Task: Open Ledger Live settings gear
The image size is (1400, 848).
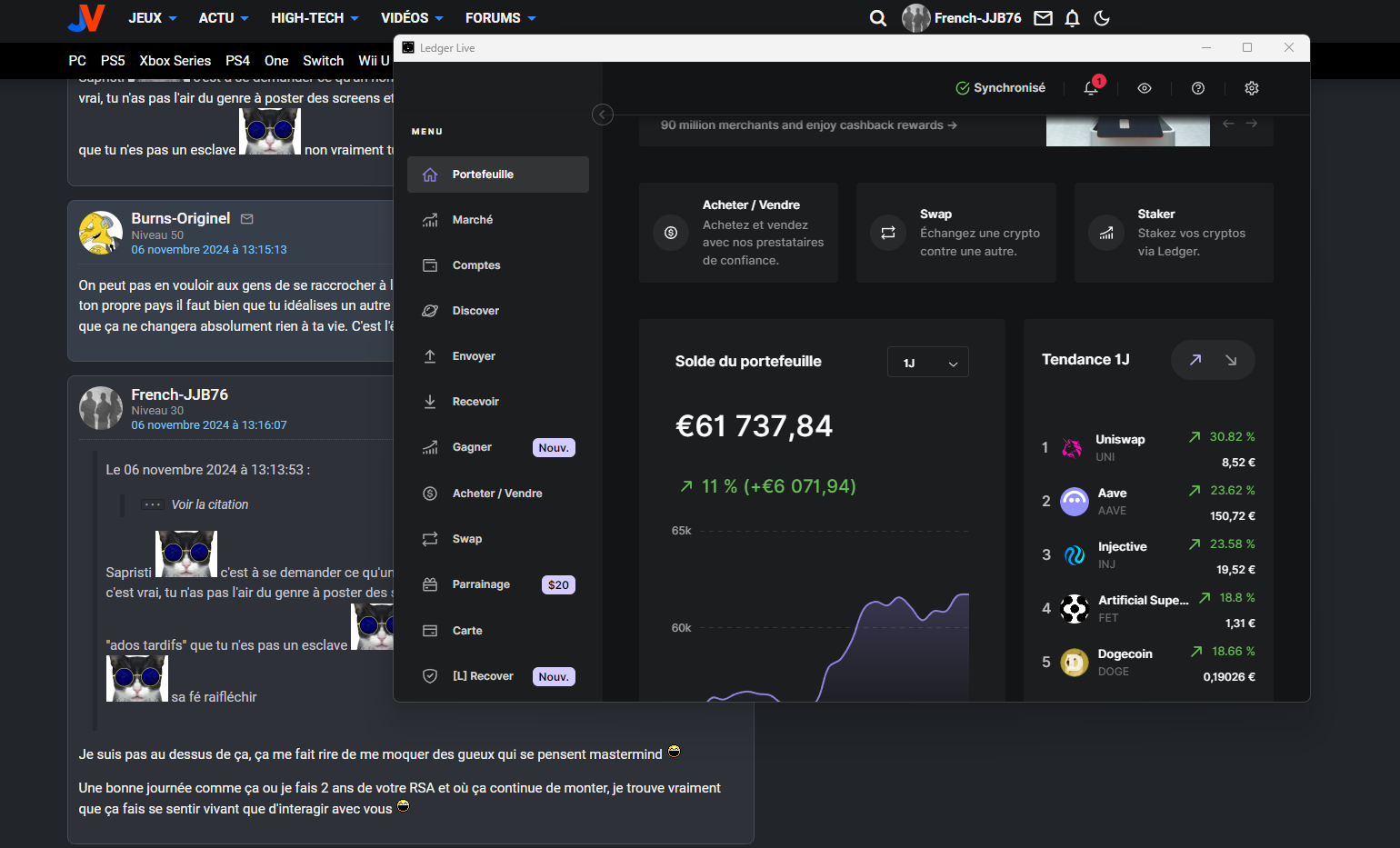Action: (1252, 88)
